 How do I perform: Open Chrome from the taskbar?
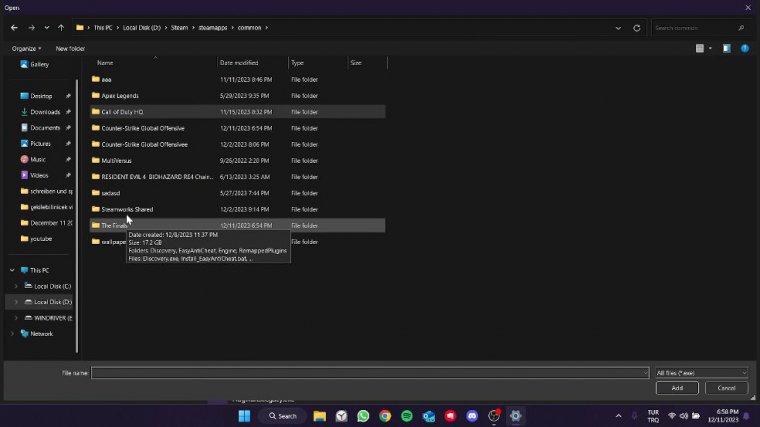click(x=385, y=415)
